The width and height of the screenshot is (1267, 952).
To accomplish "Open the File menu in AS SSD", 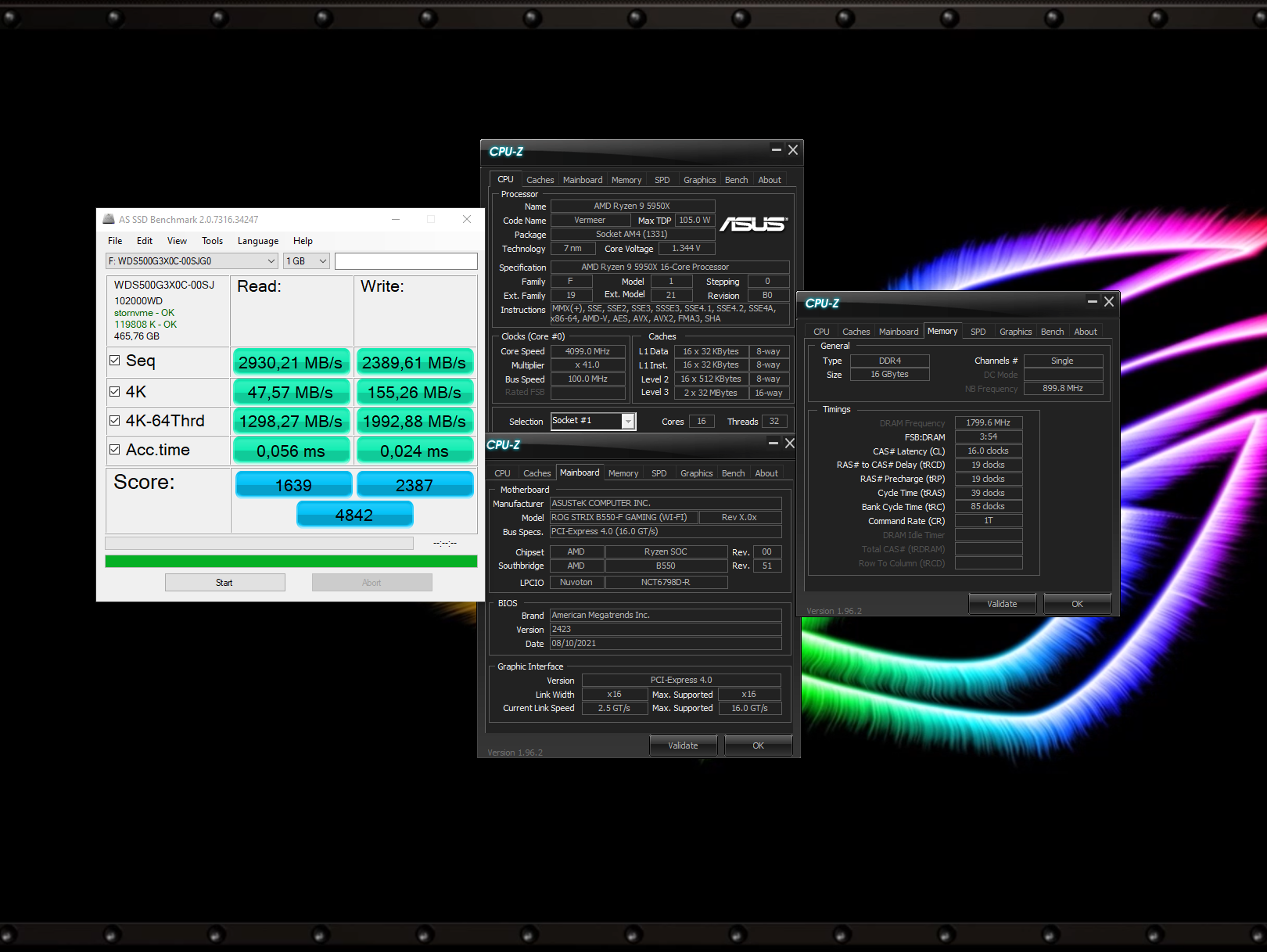I will pyautogui.click(x=115, y=241).
